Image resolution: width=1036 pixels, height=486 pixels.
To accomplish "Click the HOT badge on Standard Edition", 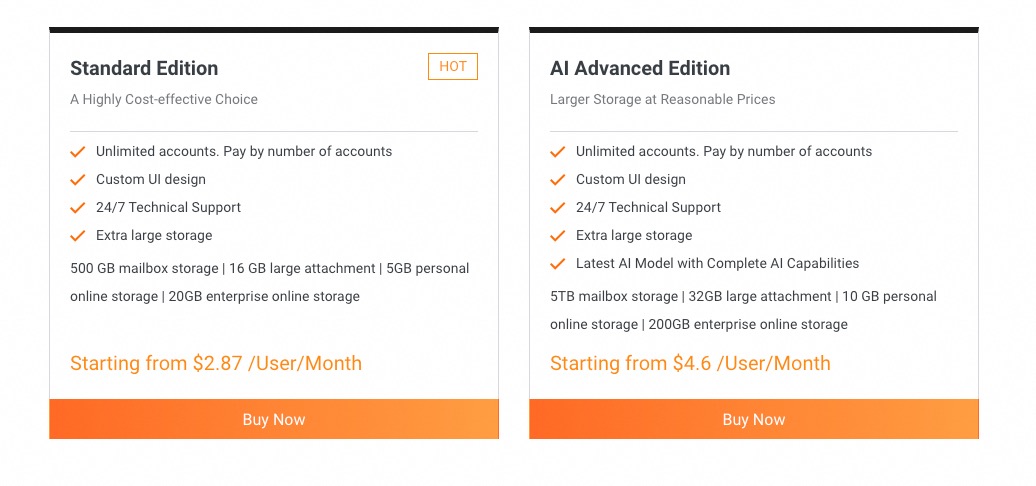I will [x=453, y=67].
